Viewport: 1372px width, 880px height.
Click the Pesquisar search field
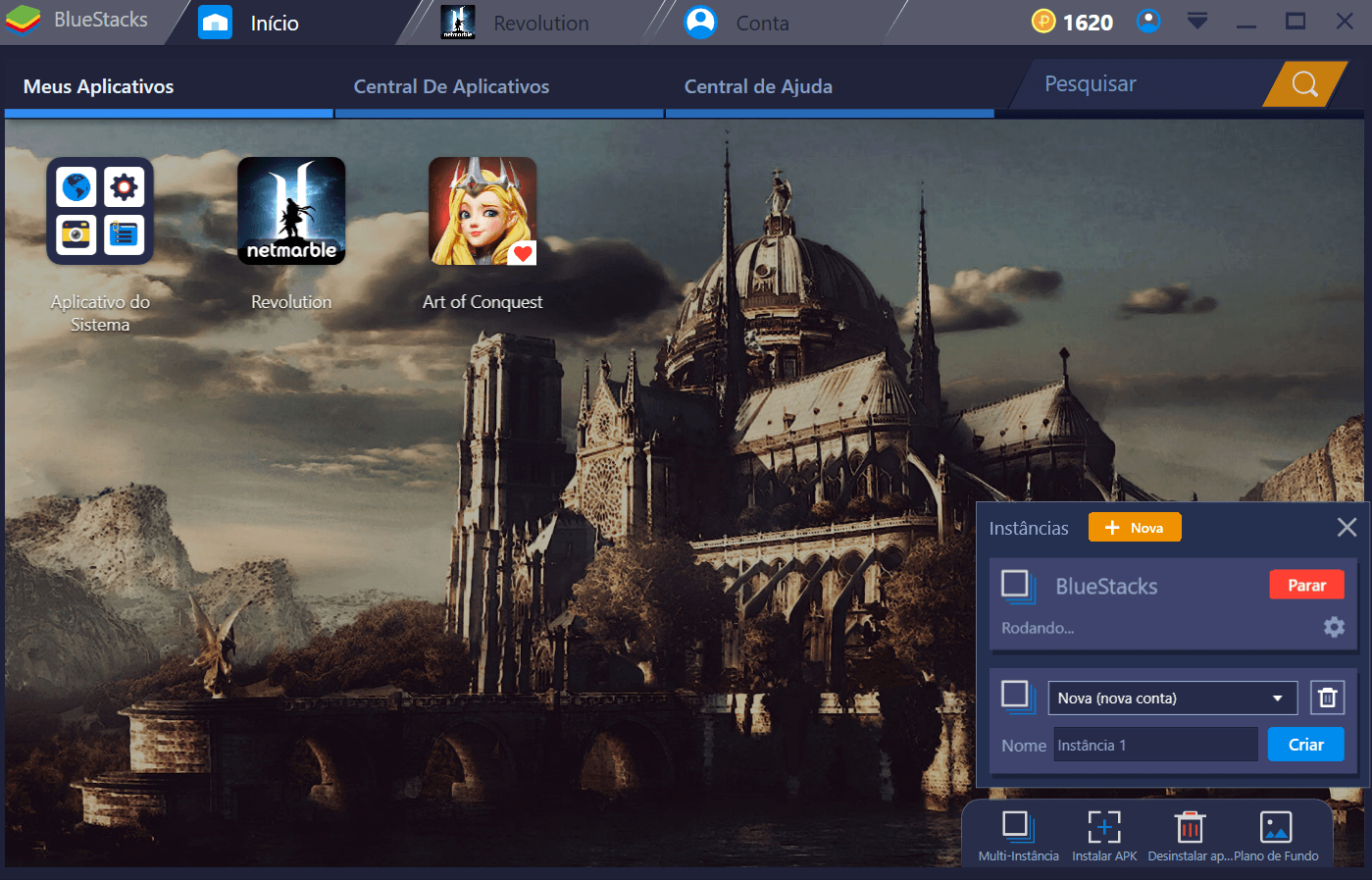[x=1143, y=84]
